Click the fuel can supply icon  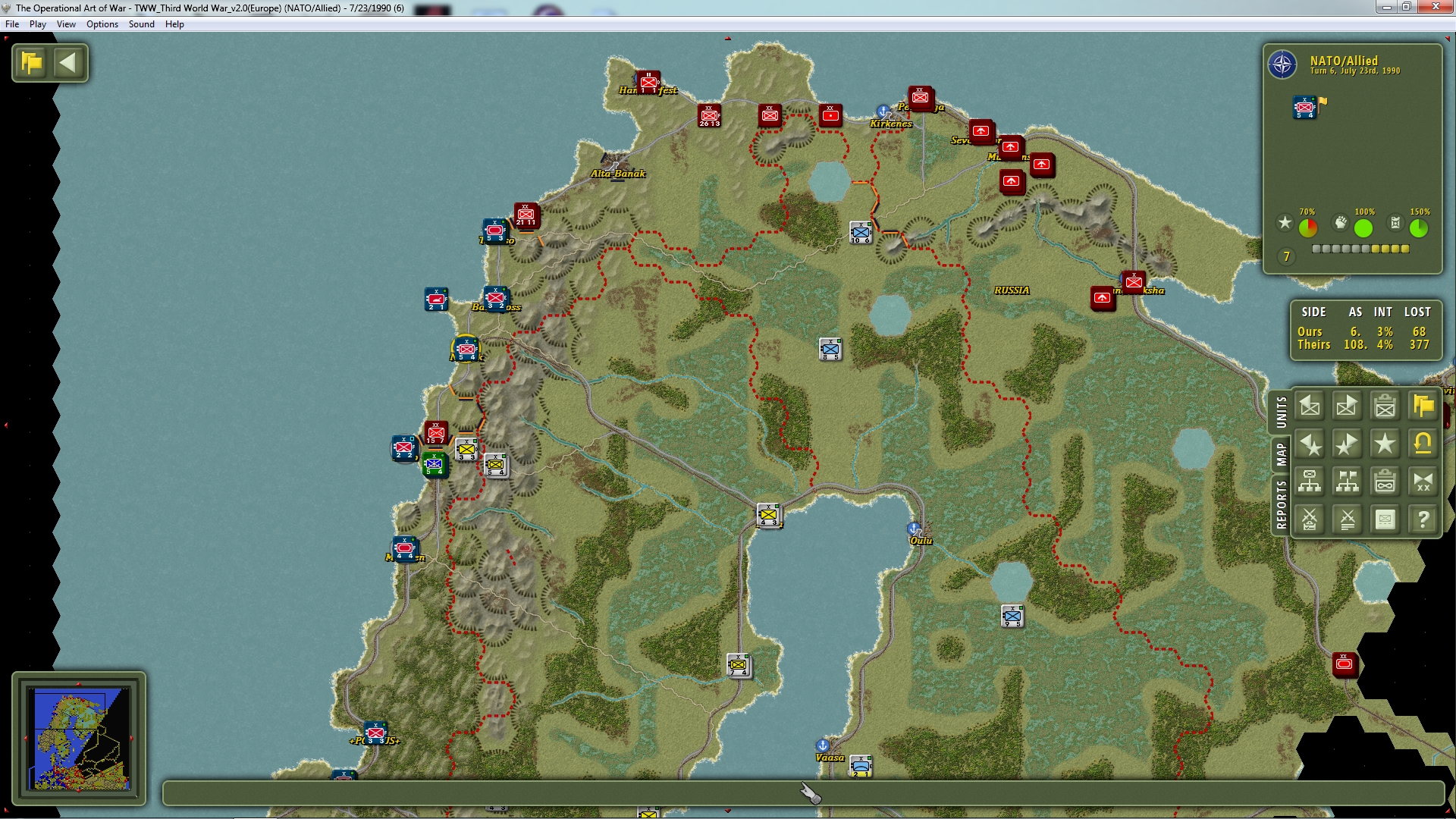[1395, 222]
